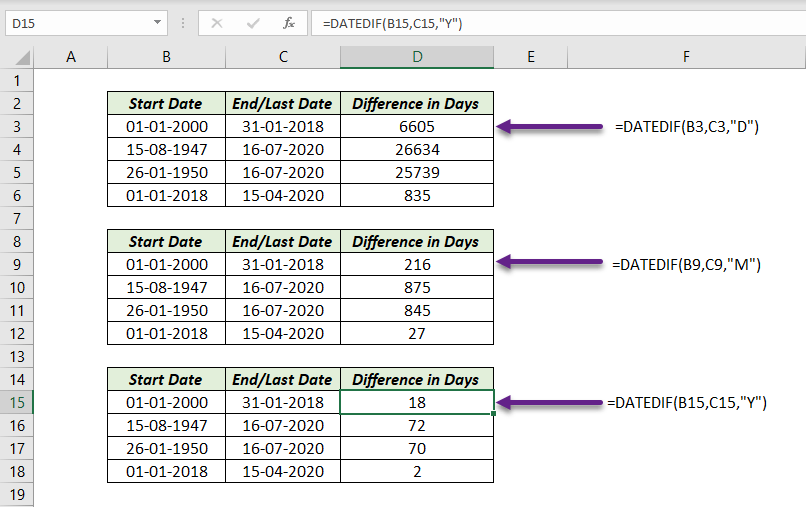Select cell with value 70
The height and width of the screenshot is (507, 806).
[417, 448]
